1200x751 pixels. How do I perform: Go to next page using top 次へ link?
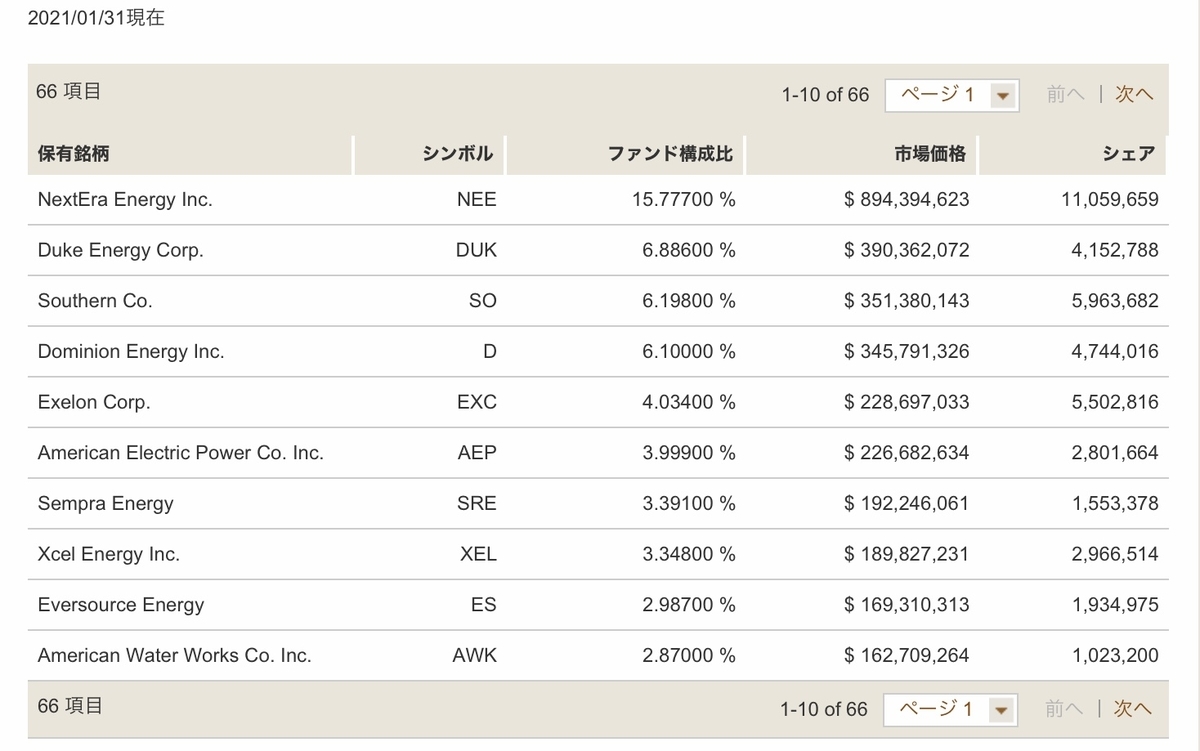click(1135, 94)
